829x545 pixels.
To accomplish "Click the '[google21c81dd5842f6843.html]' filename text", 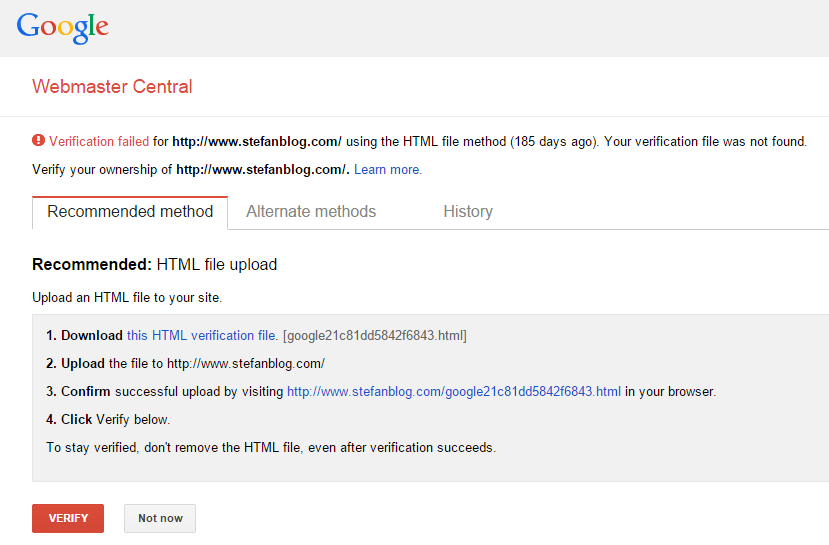I will (x=375, y=336).
